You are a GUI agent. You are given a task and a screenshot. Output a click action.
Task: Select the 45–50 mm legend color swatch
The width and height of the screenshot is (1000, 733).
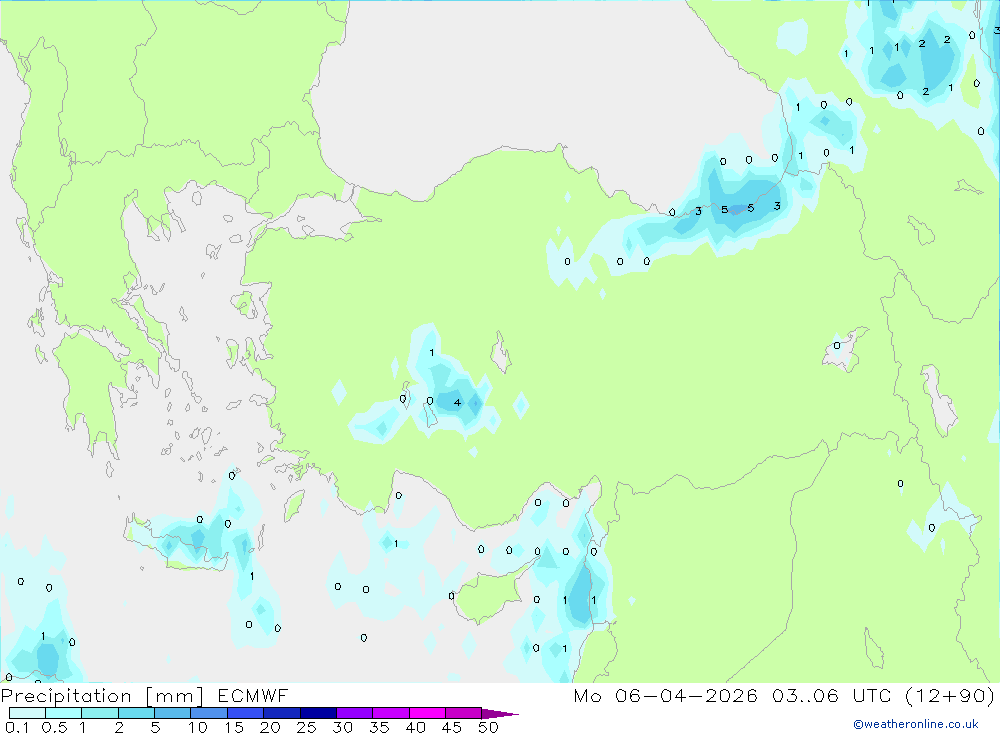[x=464, y=713]
